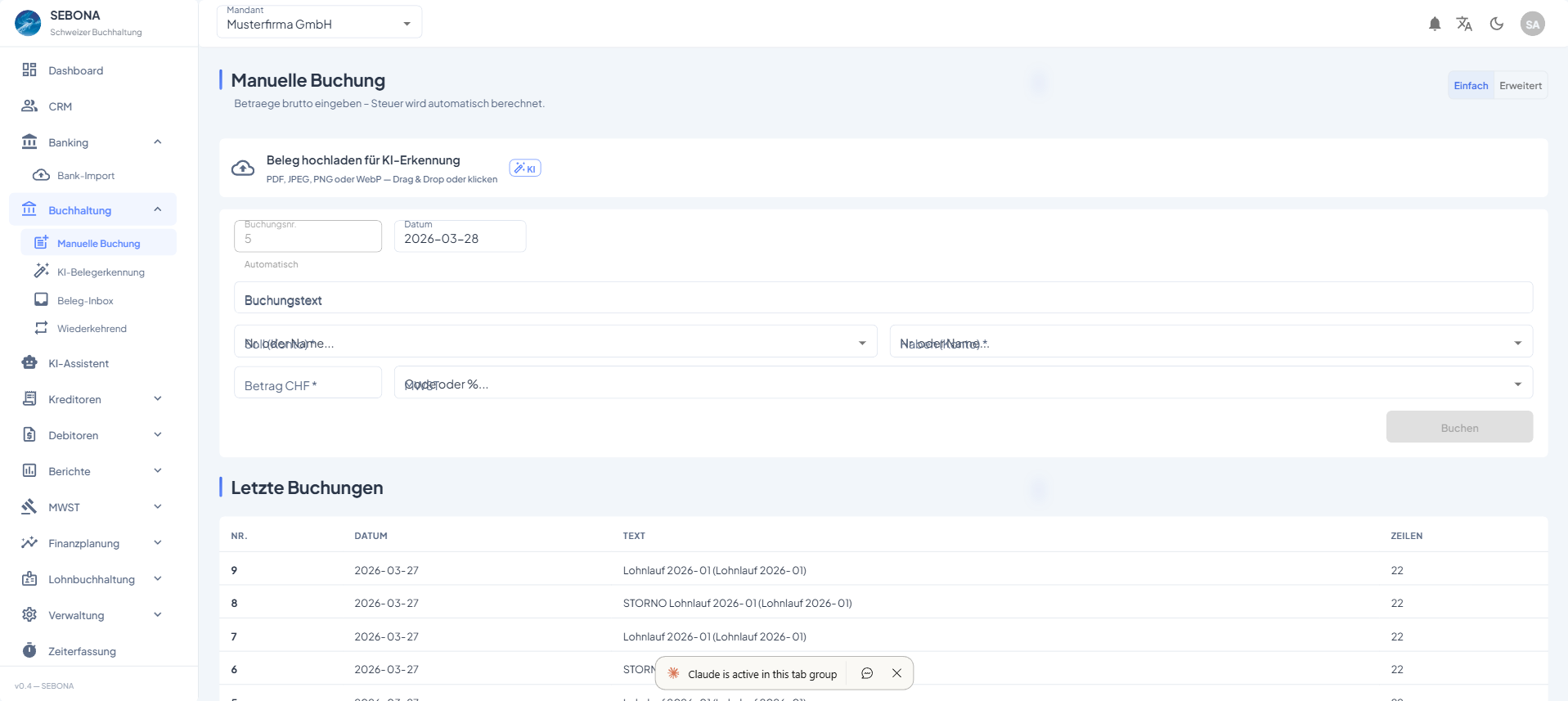Image resolution: width=1568 pixels, height=701 pixels.
Task: Toggle dark mode with moon icon
Action: (1496, 25)
